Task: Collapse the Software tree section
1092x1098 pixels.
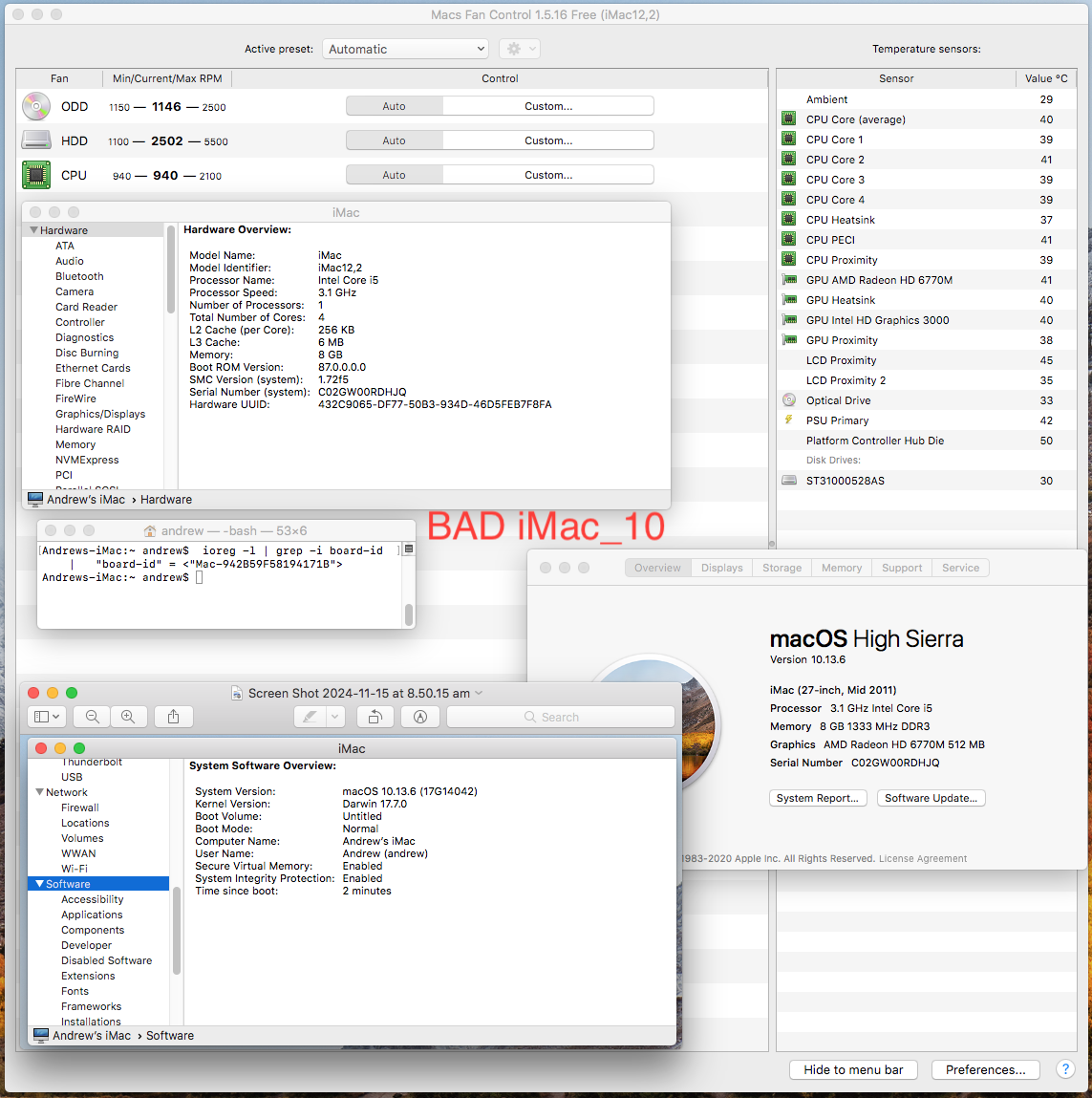Action: click(x=39, y=884)
